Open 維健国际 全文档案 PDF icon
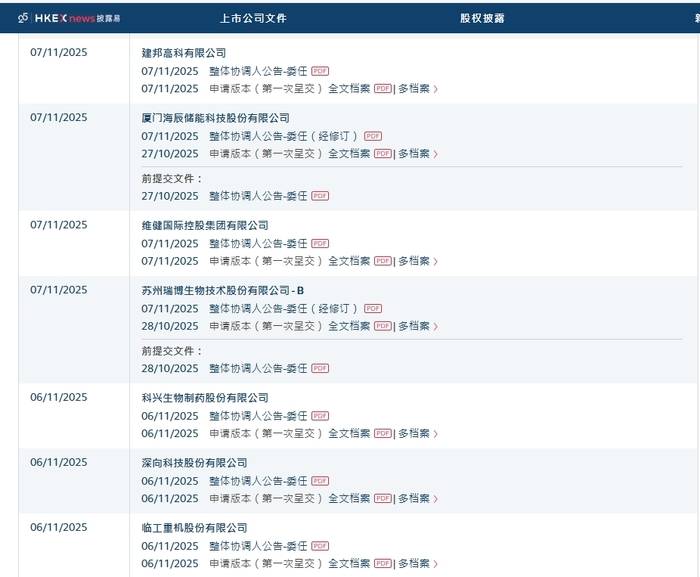 [x=382, y=261]
